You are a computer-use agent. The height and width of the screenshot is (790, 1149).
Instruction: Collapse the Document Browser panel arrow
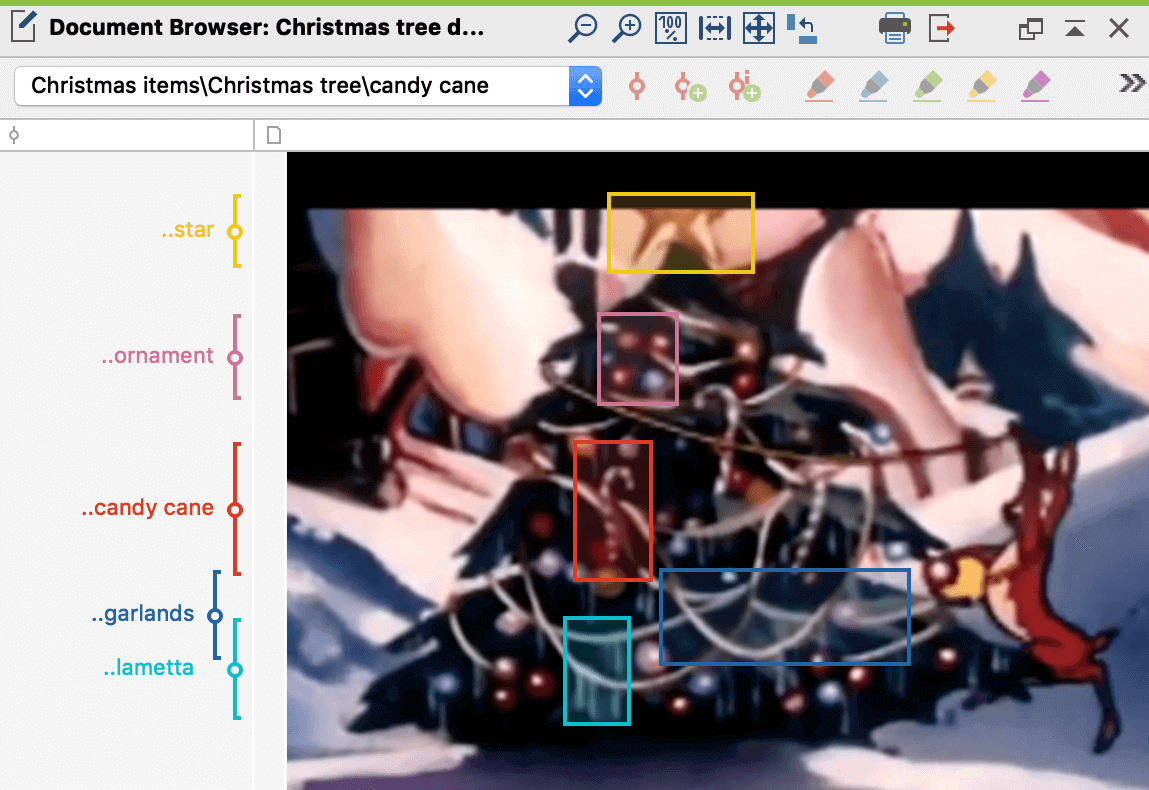pyautogui.click(x=1075, y=29)
